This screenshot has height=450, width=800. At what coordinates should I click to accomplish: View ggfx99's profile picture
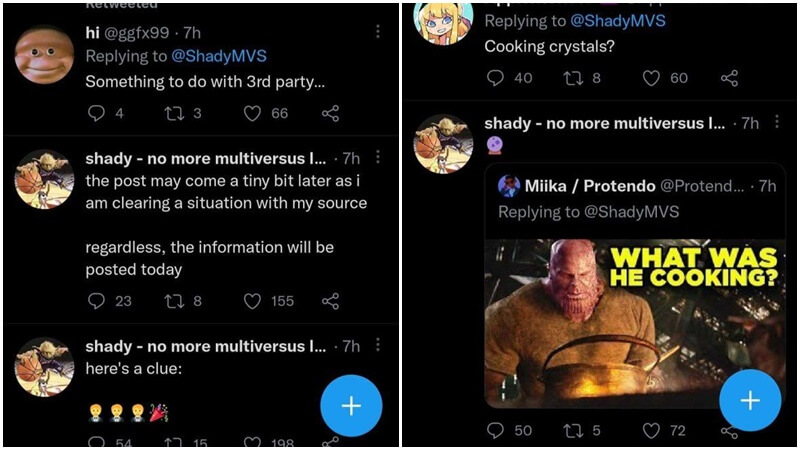[44, 54]
